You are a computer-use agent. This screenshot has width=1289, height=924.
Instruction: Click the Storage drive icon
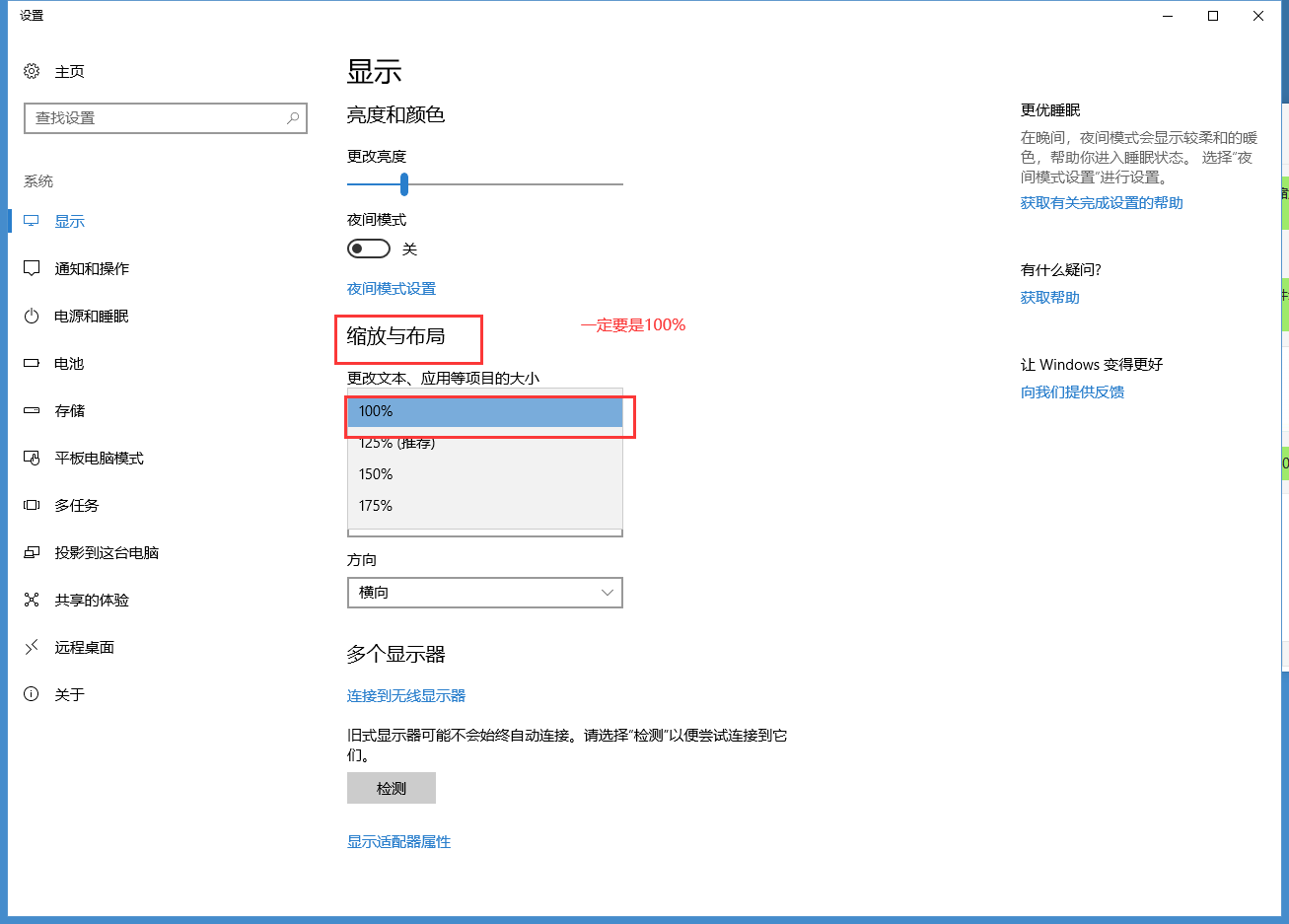(x=32, y=410)
